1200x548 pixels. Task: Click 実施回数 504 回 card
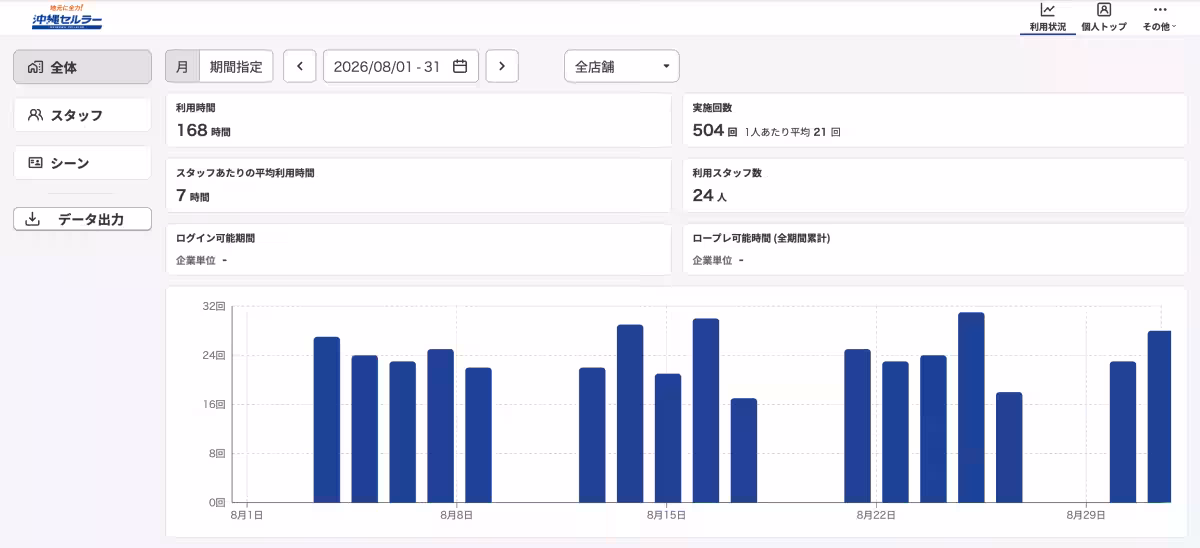[x=935, y=120]
